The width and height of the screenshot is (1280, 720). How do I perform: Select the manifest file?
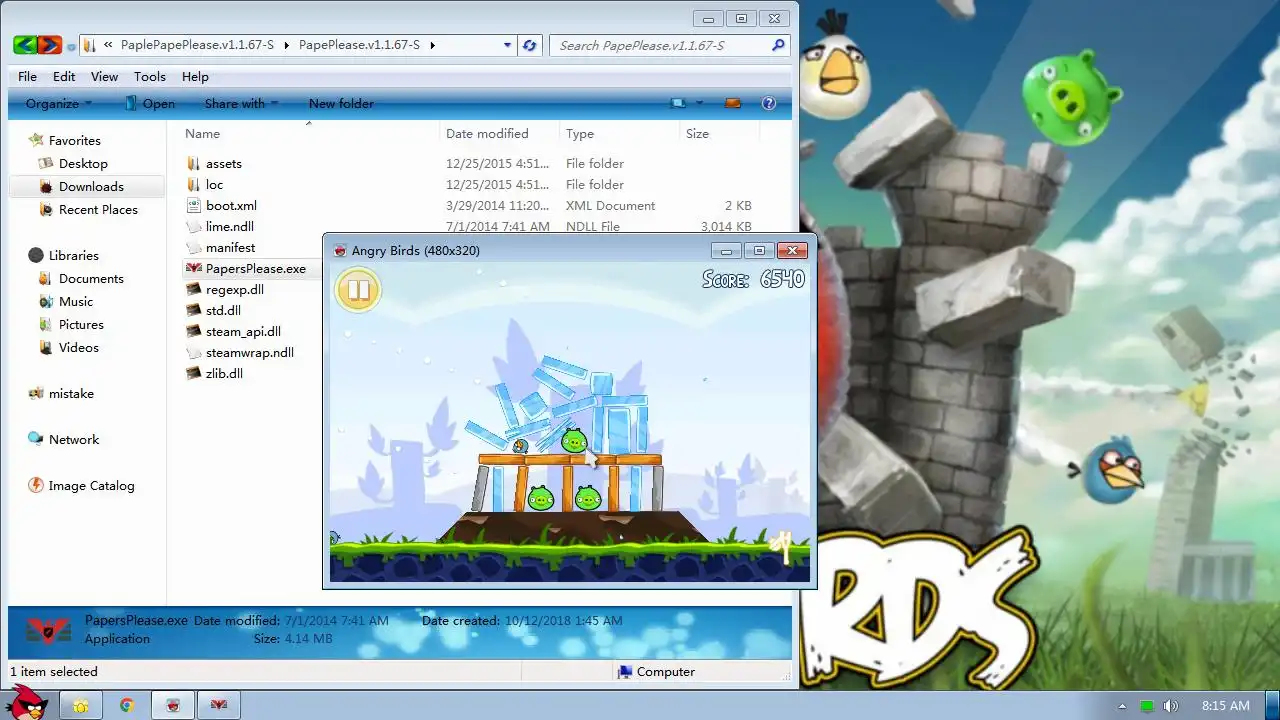click(x=230, y=247)
